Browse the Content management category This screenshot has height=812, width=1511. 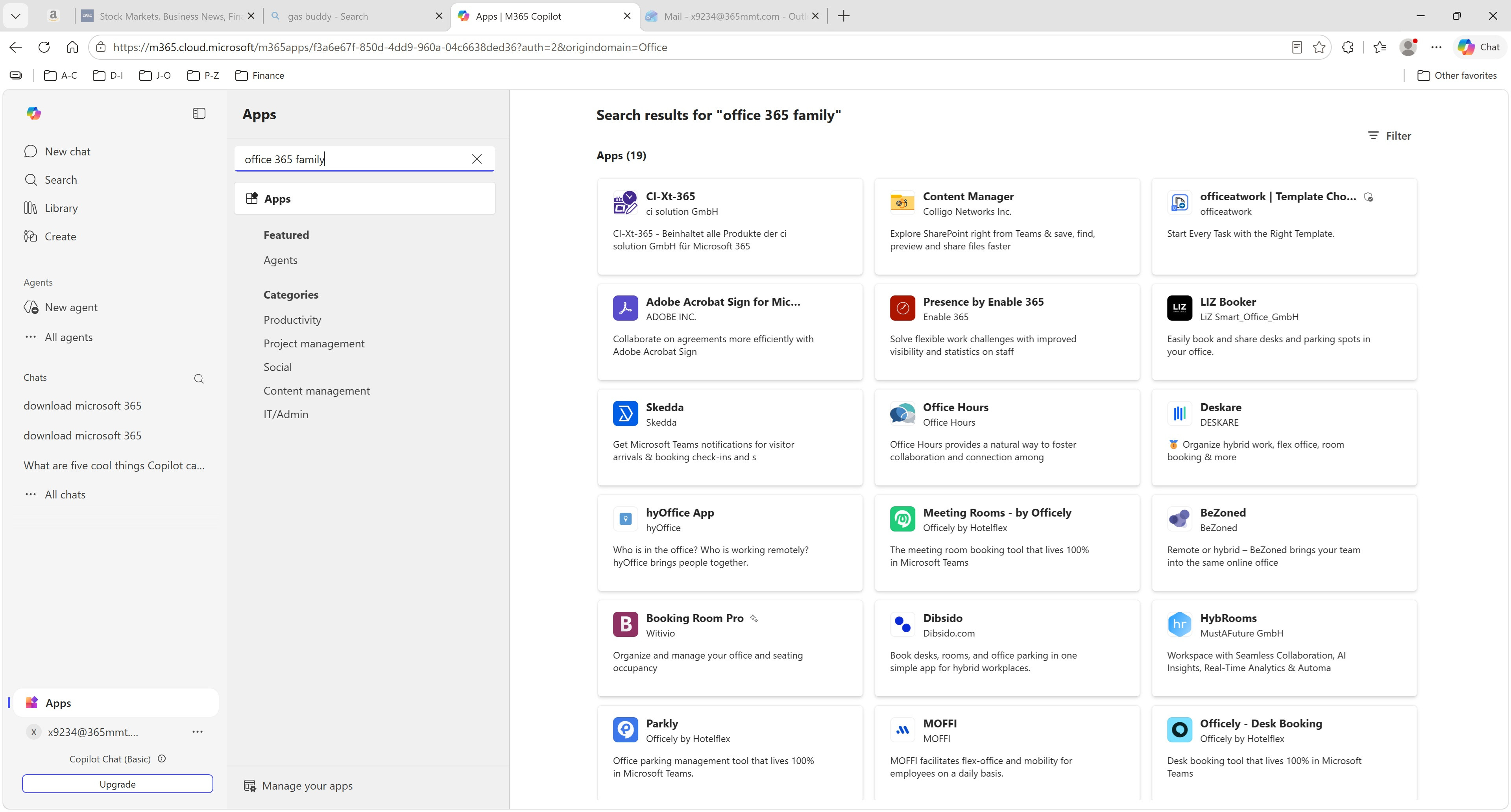pyautogui.click(x=317, y=391)
